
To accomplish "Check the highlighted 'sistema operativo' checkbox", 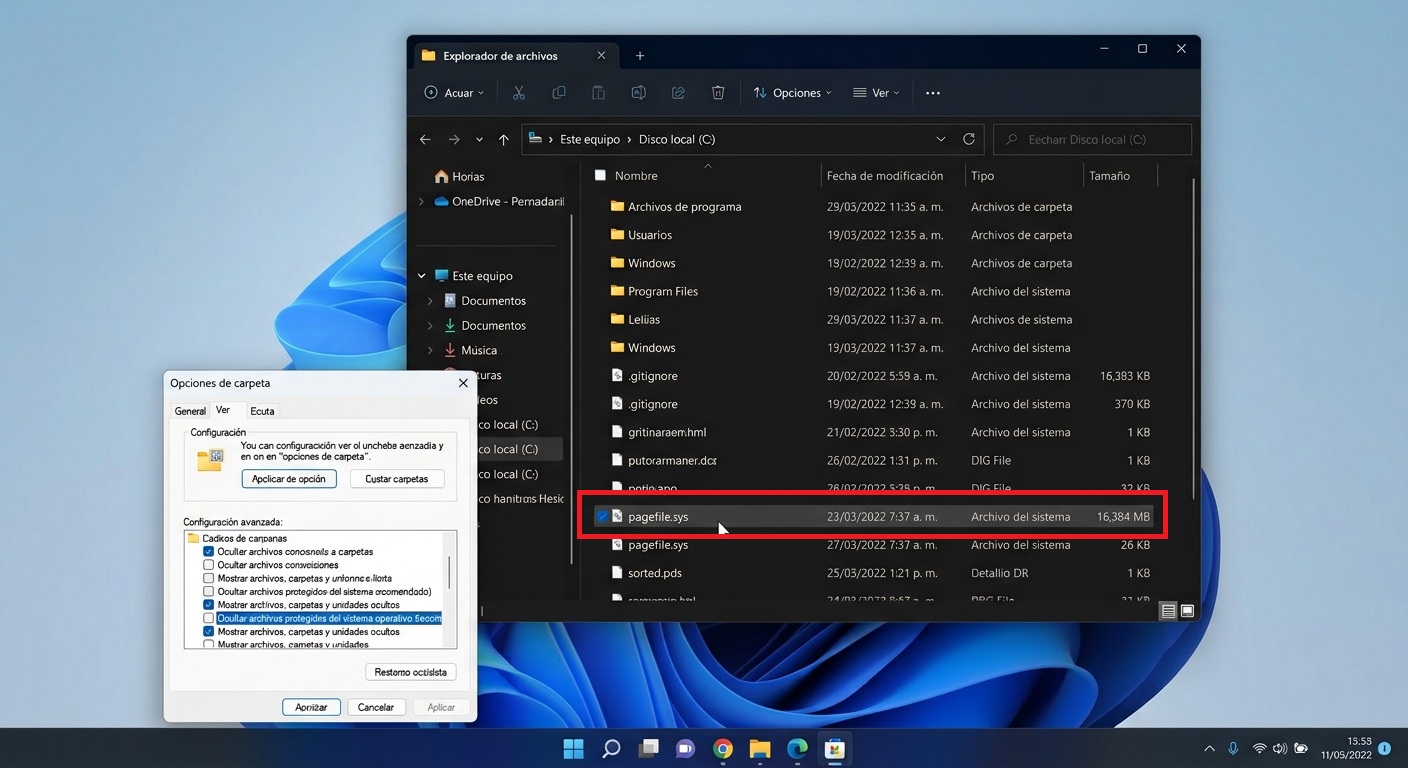I will coord(208,618).
